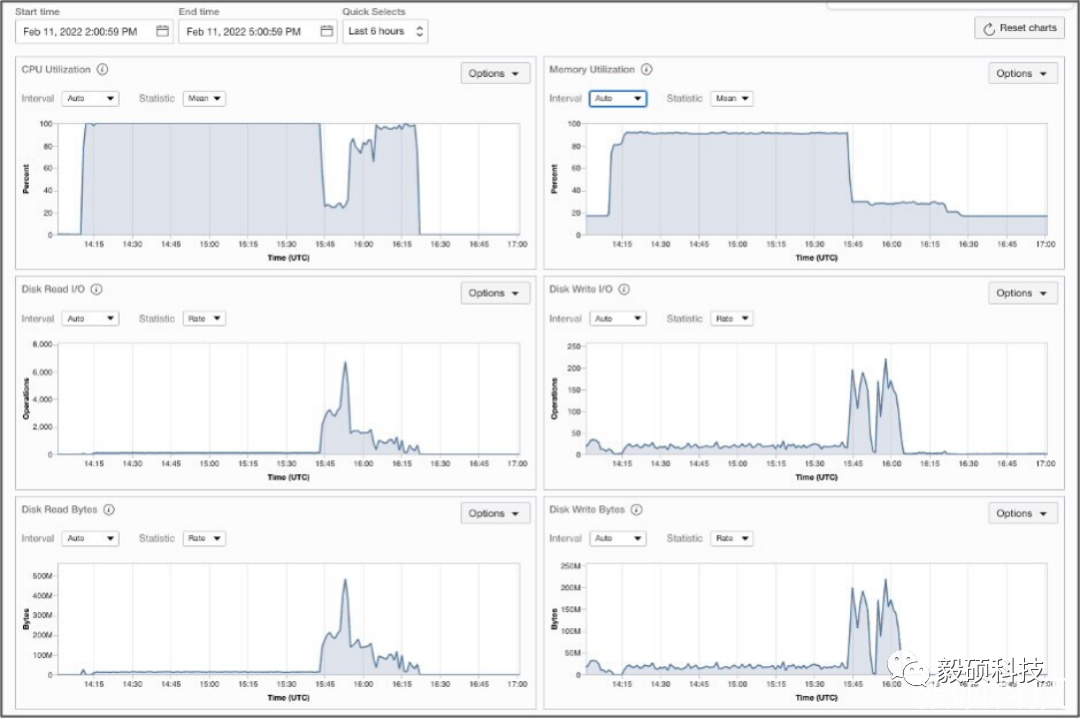Click the Memory Utilization chart plot area
The image size is (1080, 719).
click(x=816, y=179)
